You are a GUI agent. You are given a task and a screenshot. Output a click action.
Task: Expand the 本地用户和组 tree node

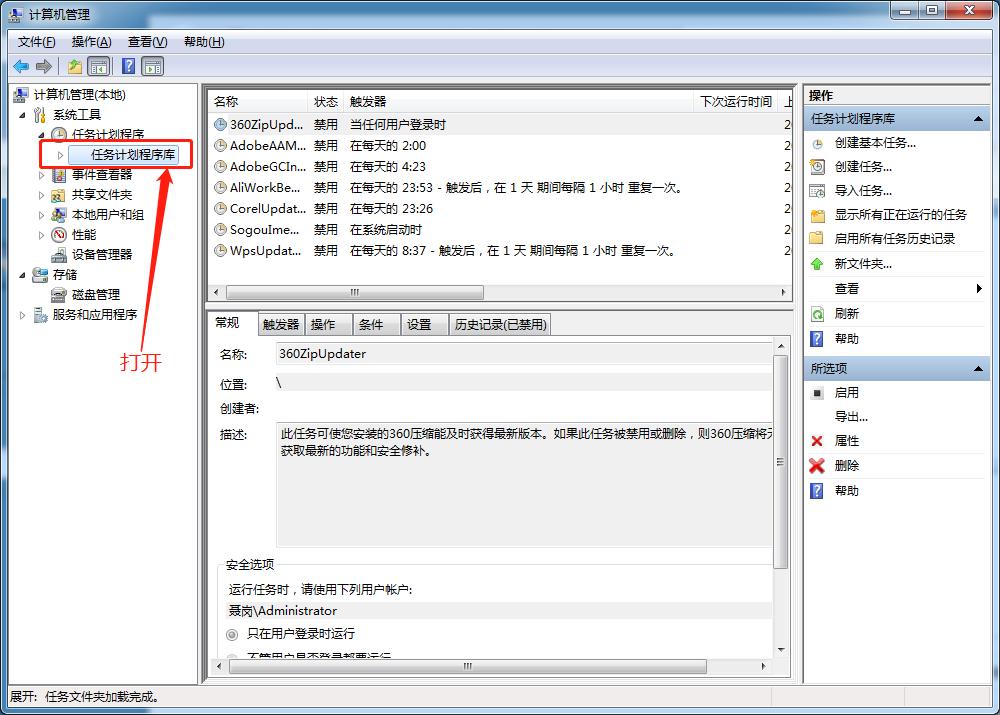pos(41,215)
